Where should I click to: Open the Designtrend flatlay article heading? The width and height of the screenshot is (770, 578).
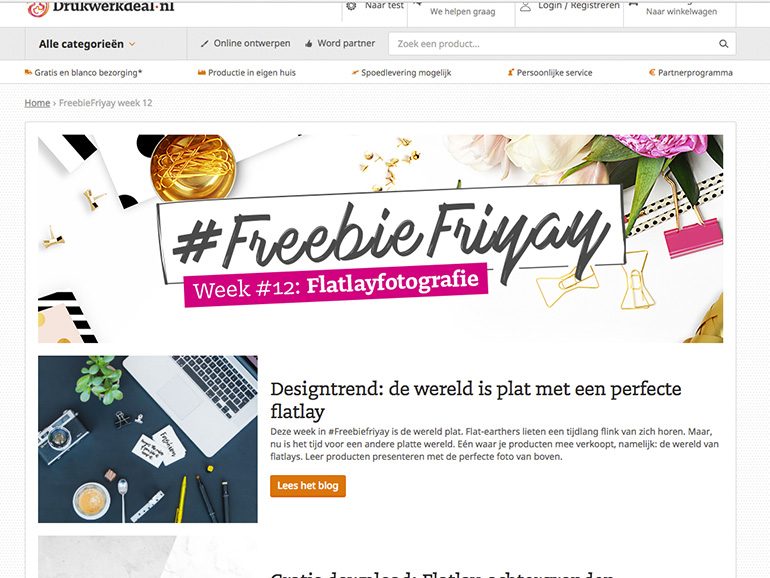476,400
